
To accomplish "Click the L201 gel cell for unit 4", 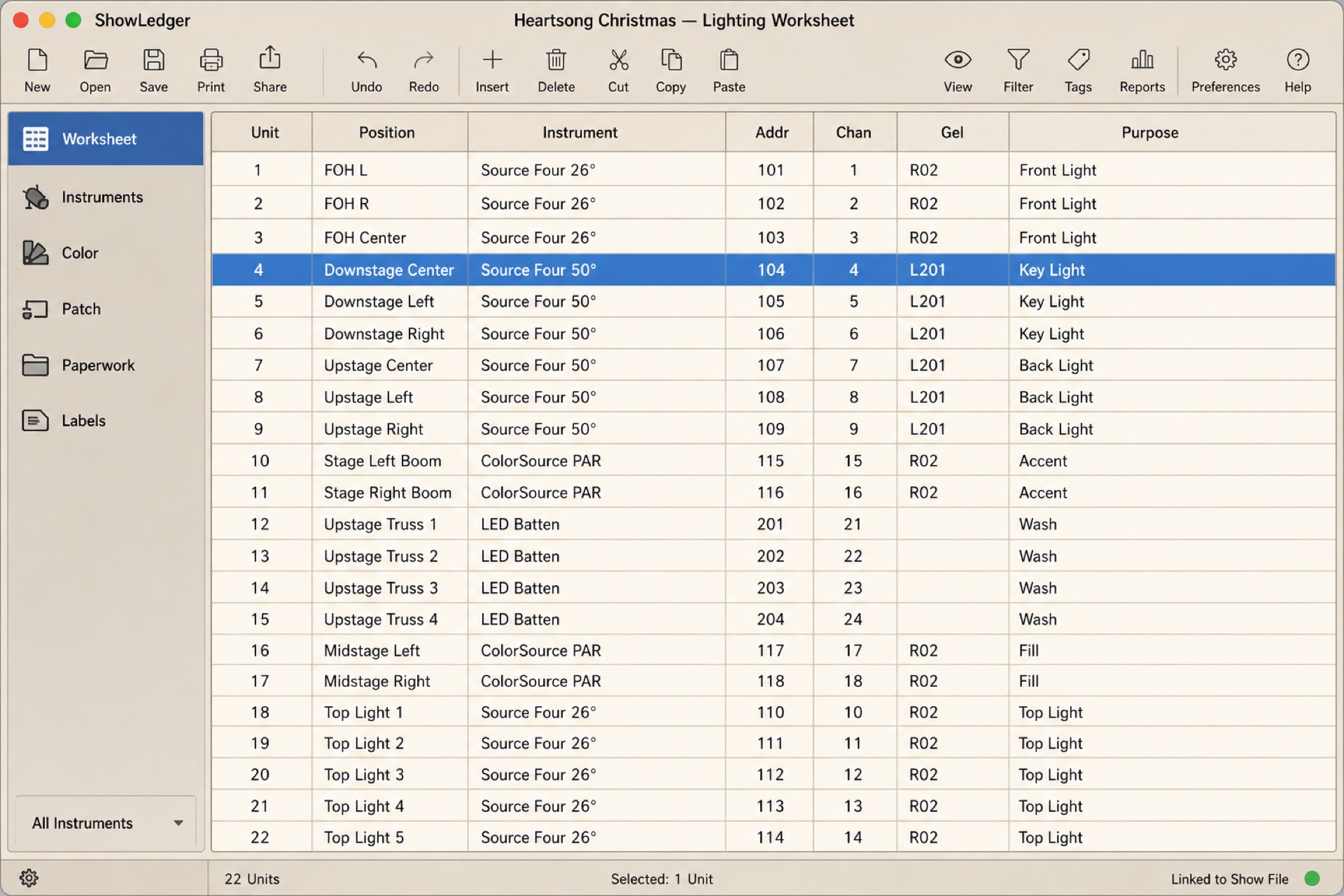I will point(953,269).
